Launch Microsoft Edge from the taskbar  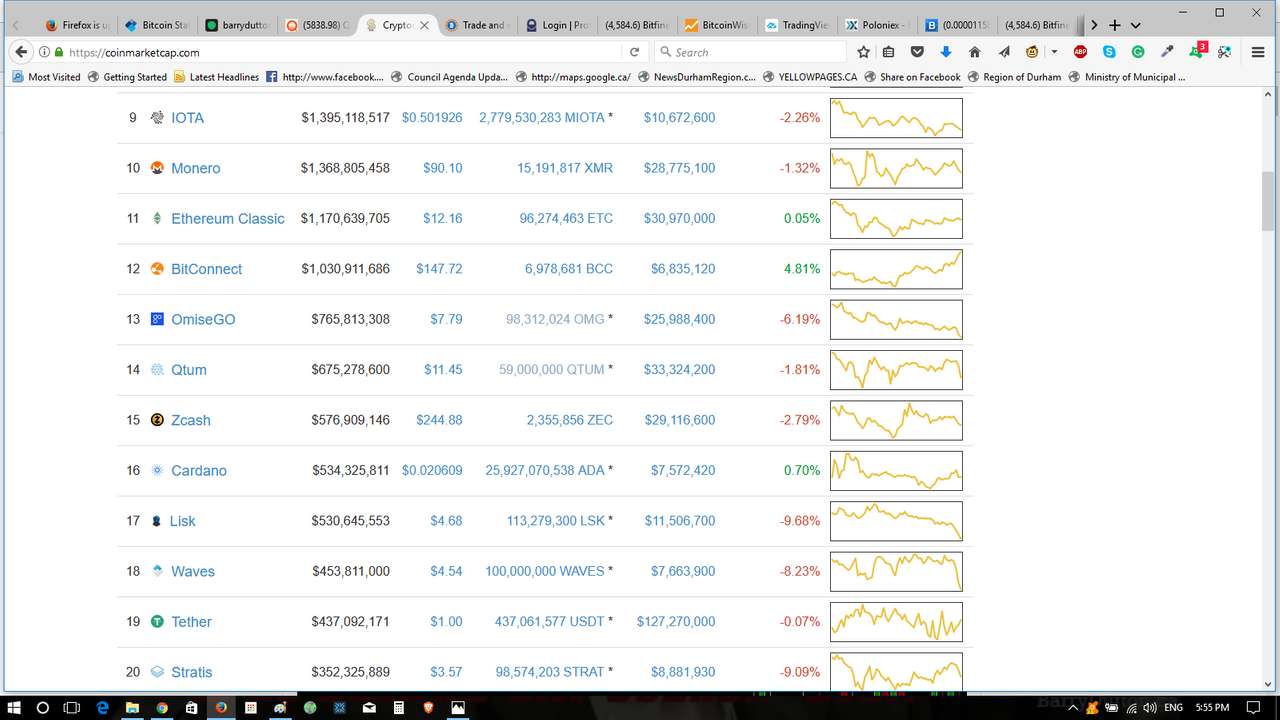(102, 707)
